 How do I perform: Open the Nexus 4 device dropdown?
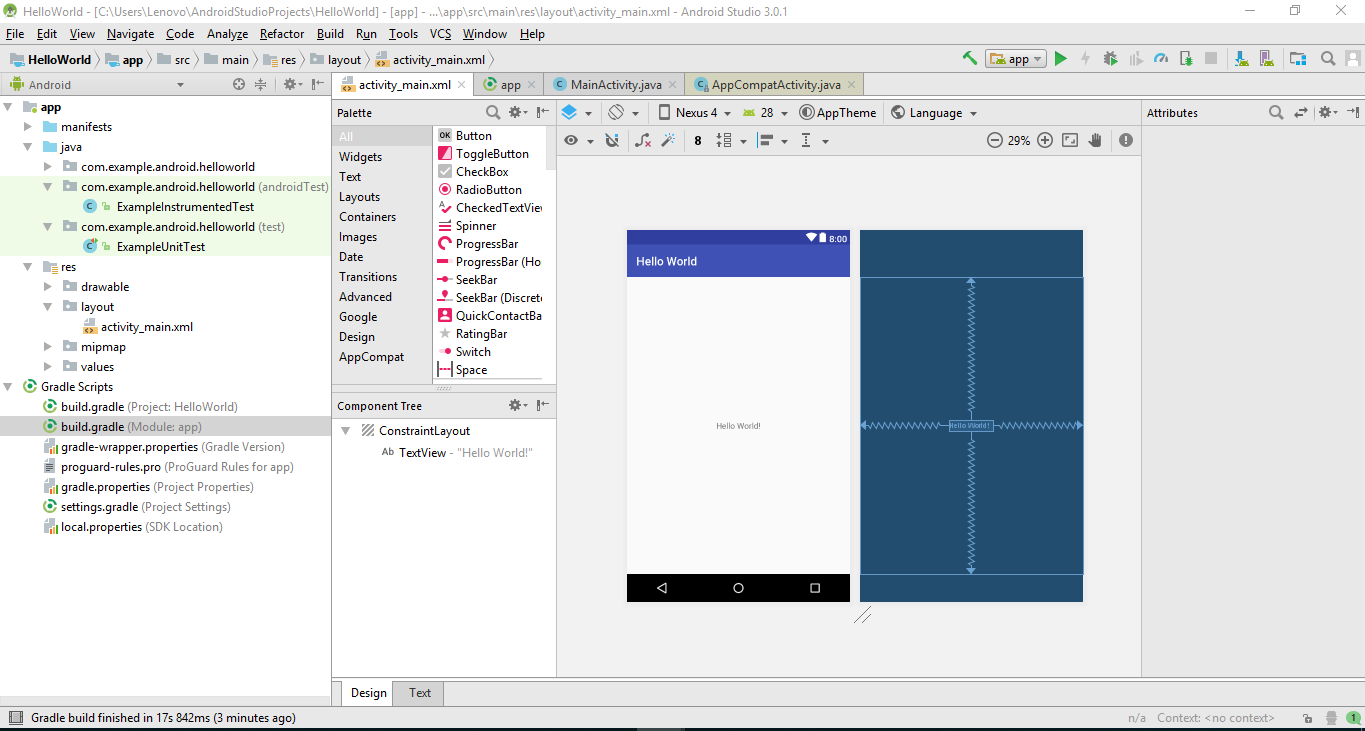coord(694,112)
